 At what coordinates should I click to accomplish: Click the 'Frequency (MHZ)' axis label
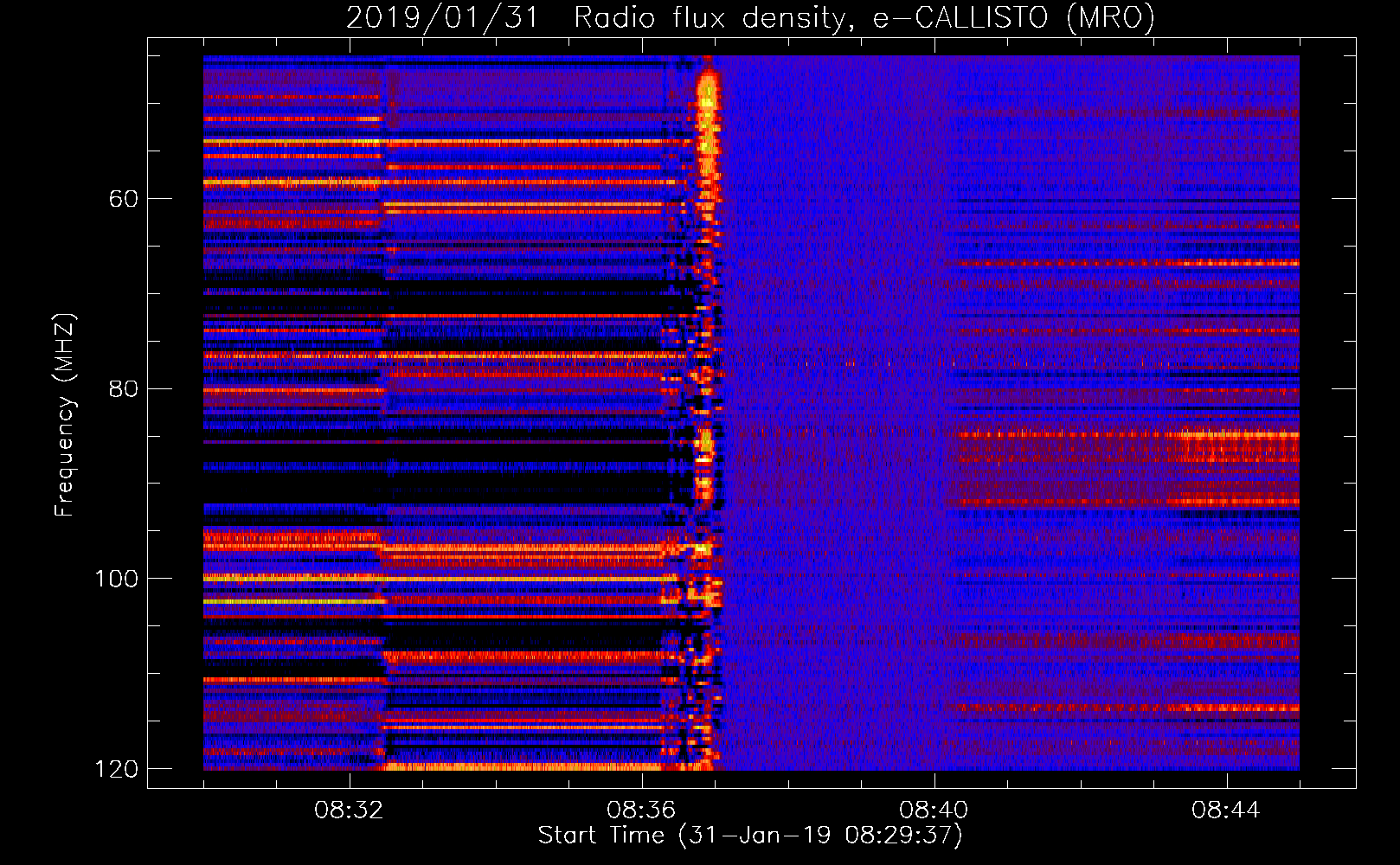64,414
